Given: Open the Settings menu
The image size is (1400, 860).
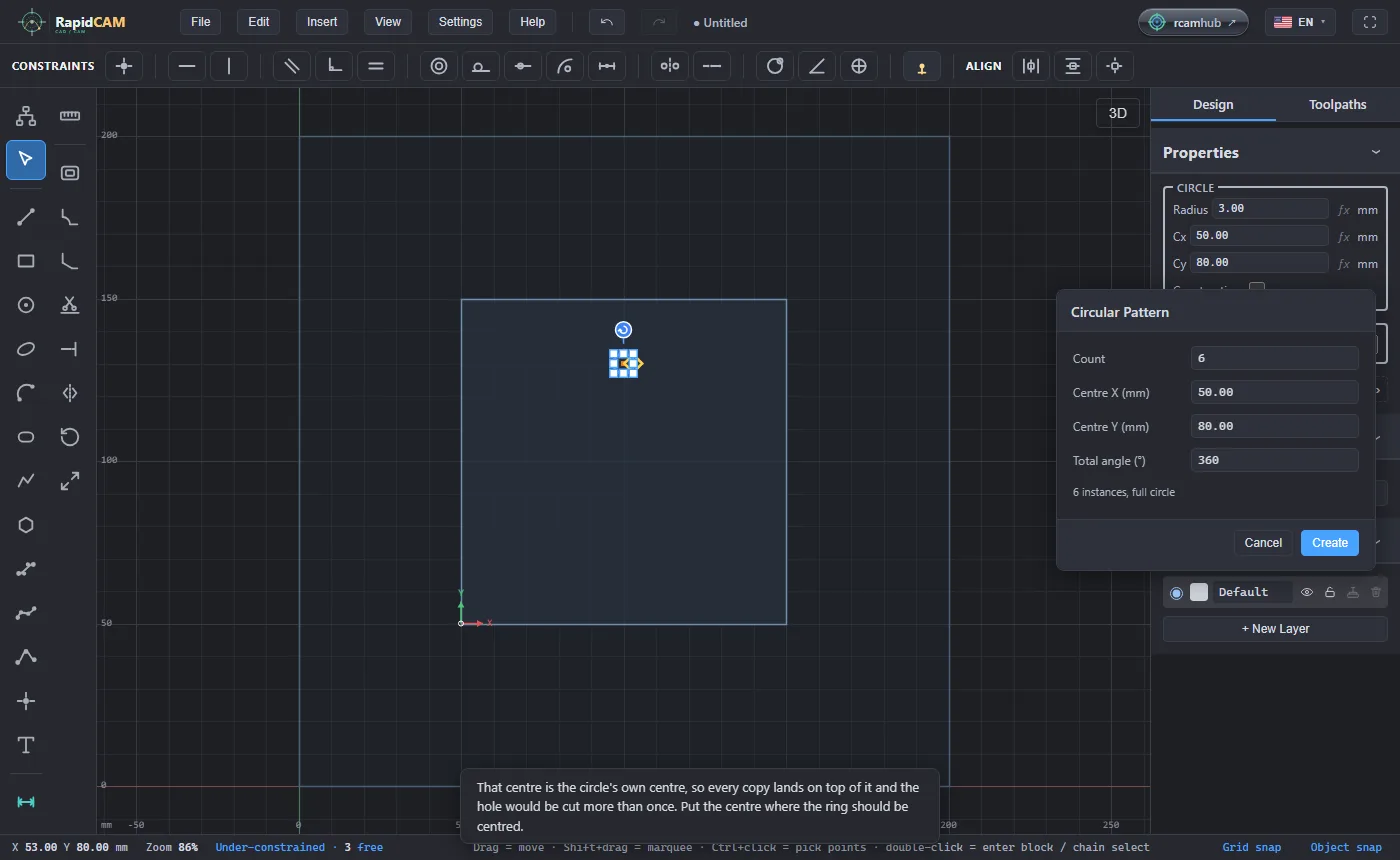Looking at the screenshot, I should pyautogui.click(x=460, y=22).
